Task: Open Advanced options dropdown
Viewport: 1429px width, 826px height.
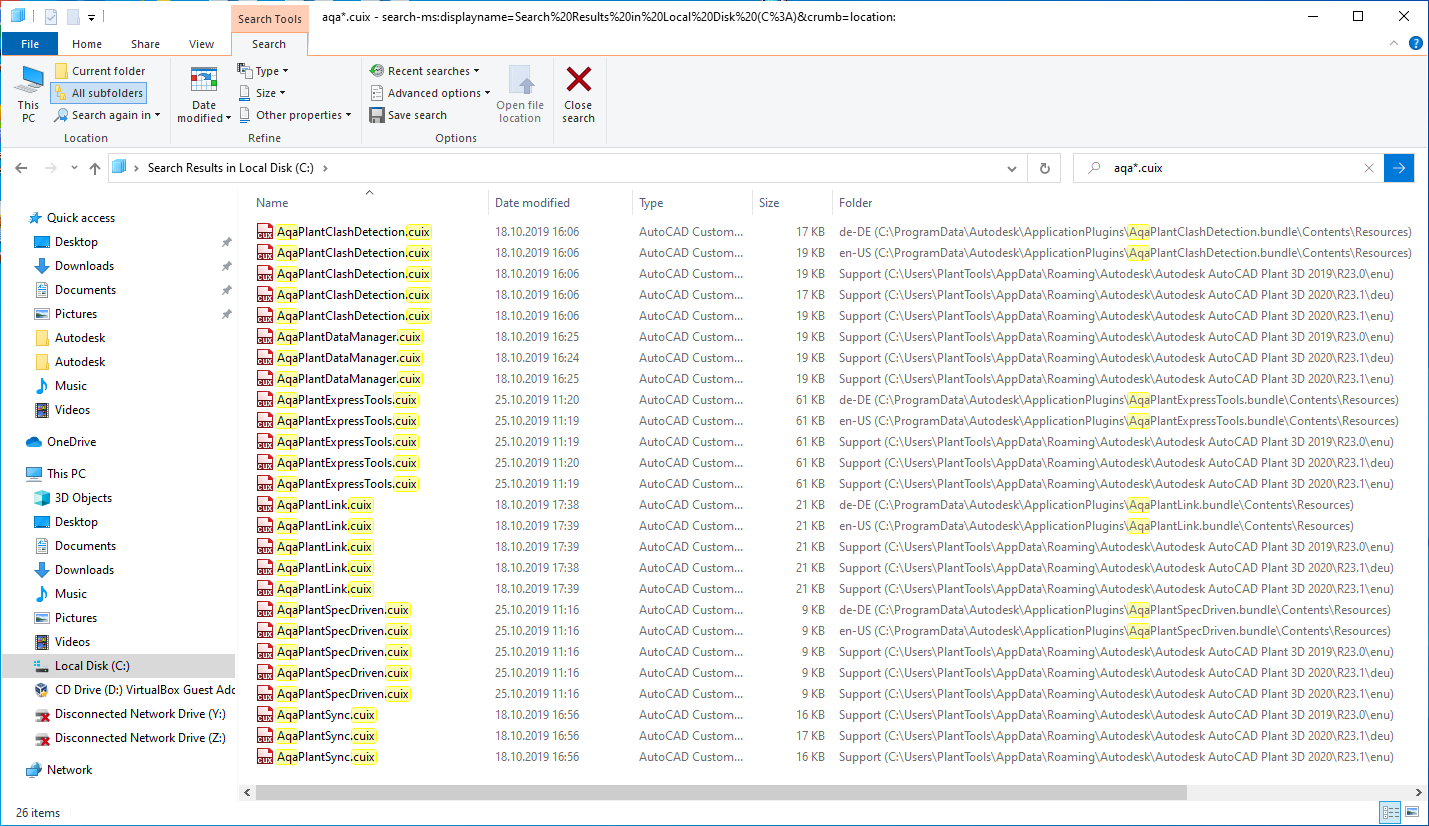Action: click(430, 93)
